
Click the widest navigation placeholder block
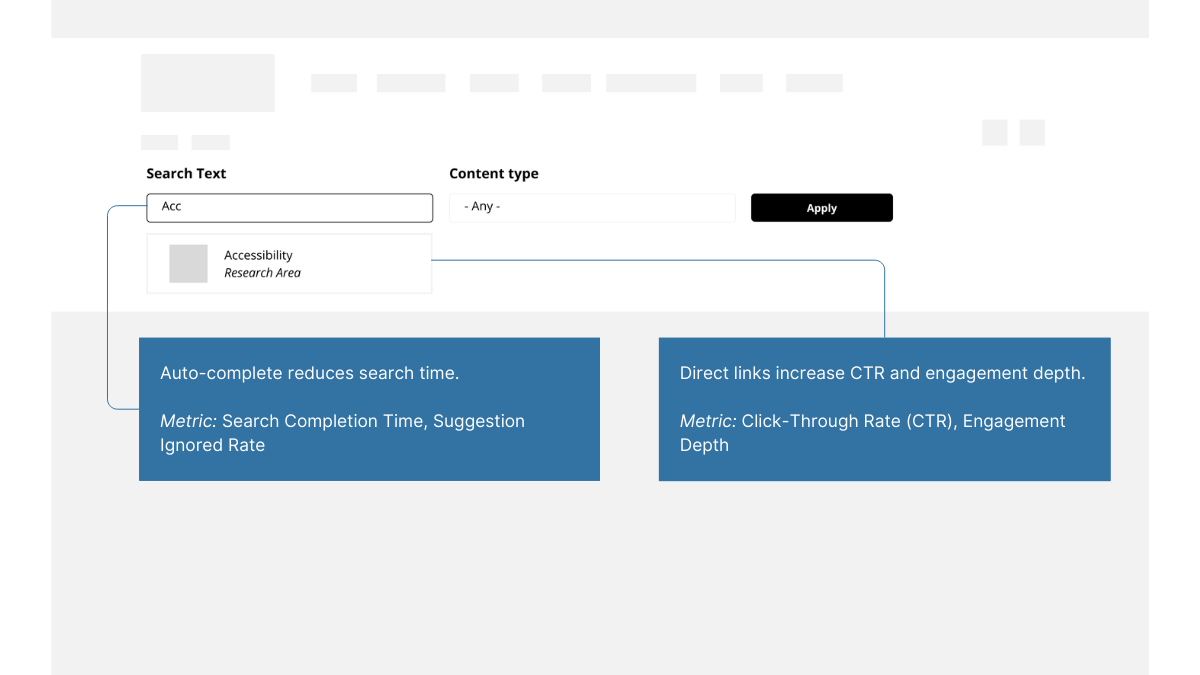(650, 82)
